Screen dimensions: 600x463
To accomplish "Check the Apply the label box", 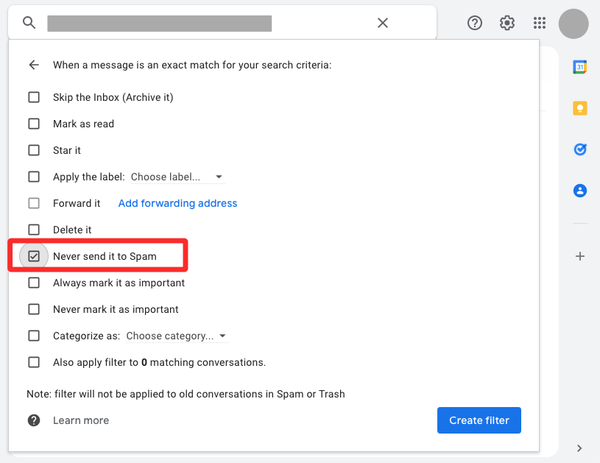I will tap(34, 176).
